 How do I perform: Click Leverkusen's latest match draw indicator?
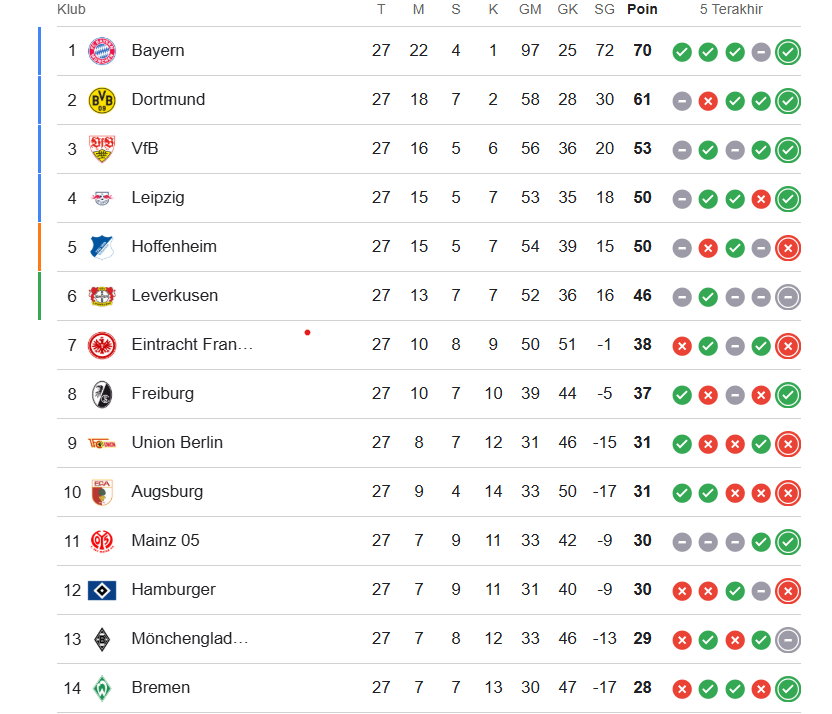788,297
